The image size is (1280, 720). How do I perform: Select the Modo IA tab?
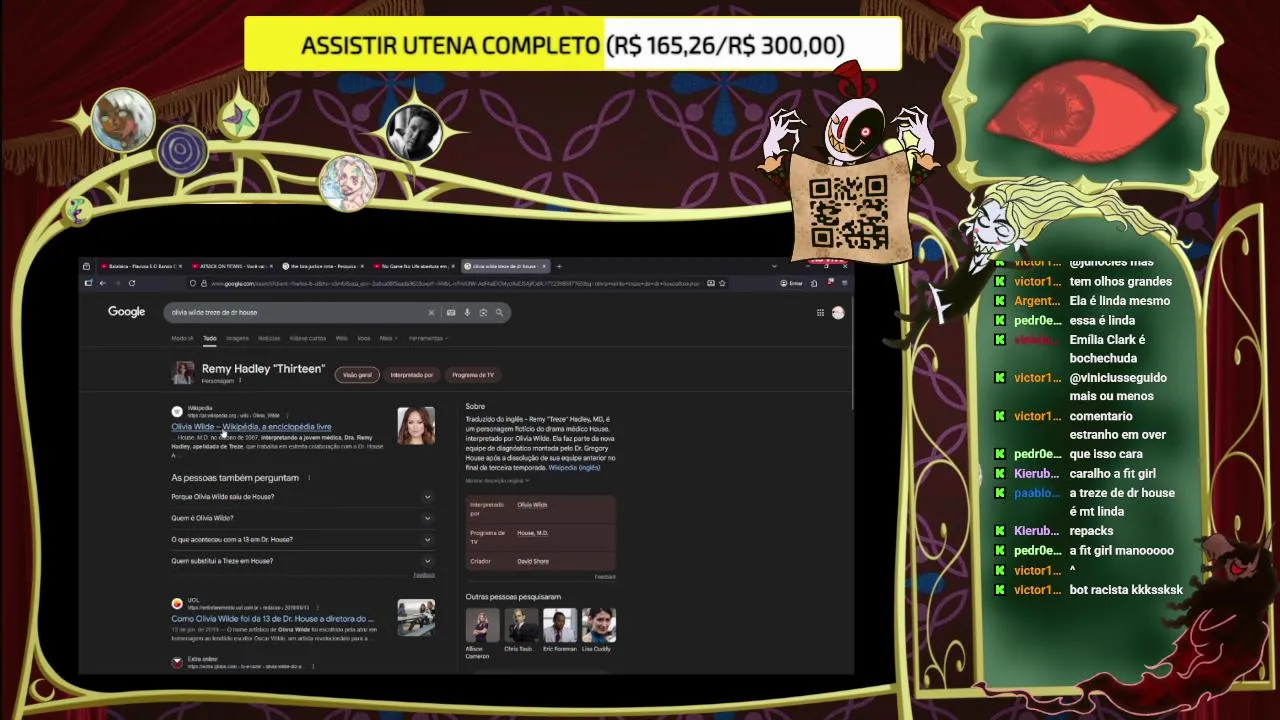pyautogui.click(x=182, y=338)
